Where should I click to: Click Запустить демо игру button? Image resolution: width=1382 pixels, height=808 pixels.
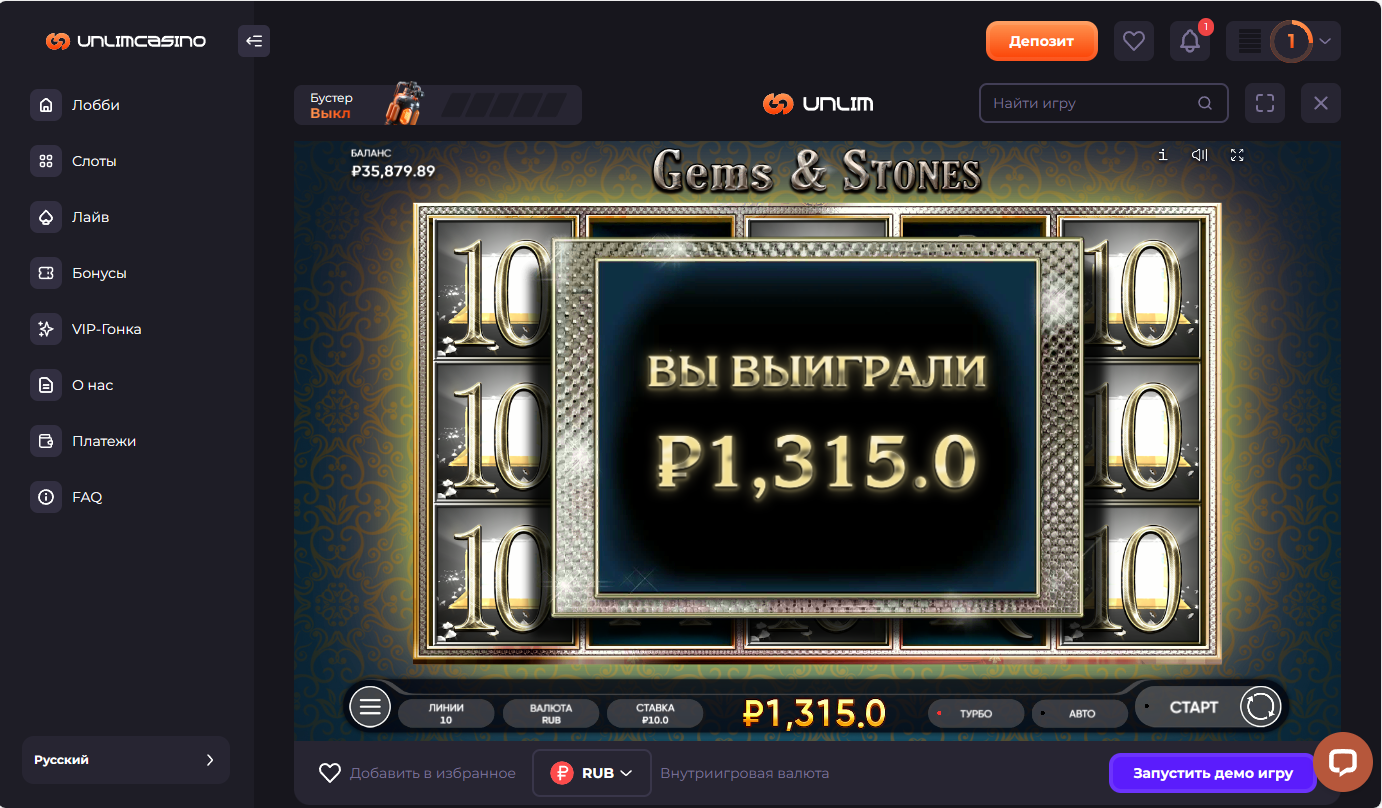click(1212, 773)
